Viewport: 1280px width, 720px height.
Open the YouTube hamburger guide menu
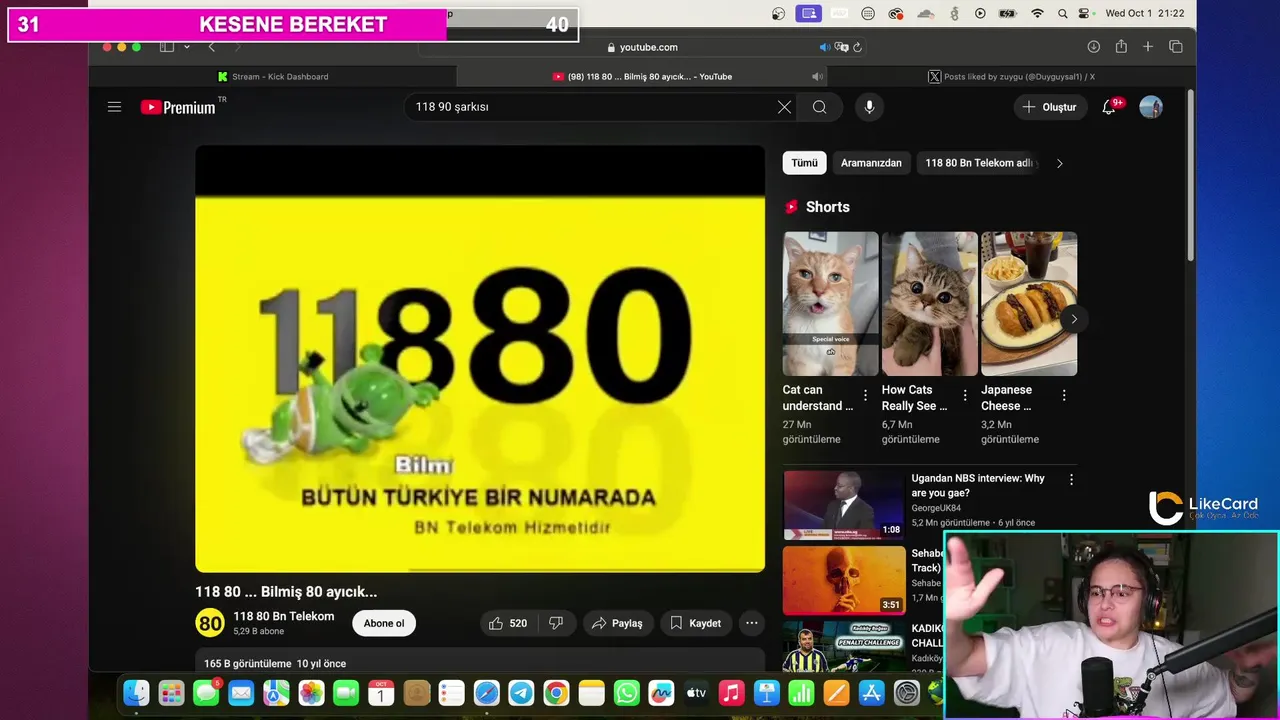point(114,107)
